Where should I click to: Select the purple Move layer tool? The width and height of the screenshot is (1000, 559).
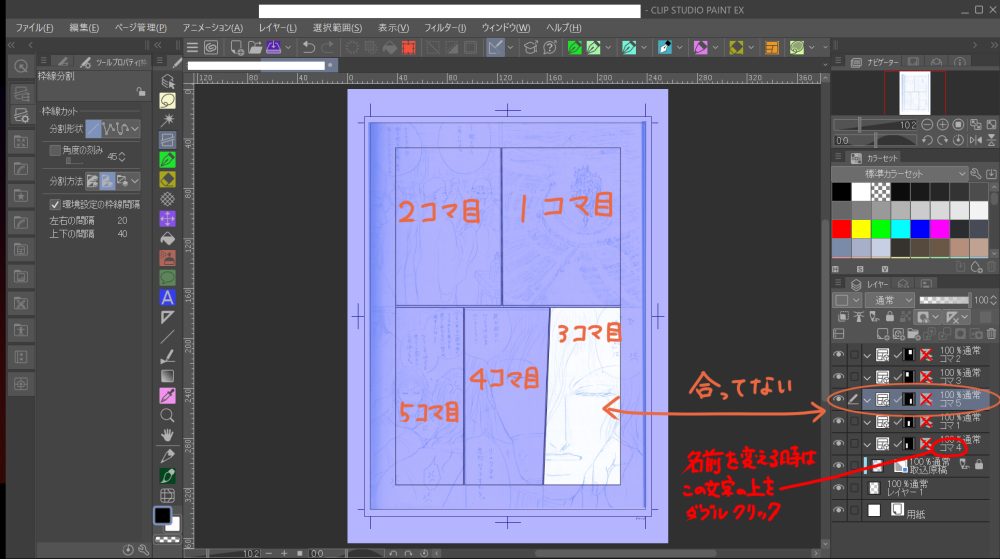pyautogui.click(x=167, y=219)
